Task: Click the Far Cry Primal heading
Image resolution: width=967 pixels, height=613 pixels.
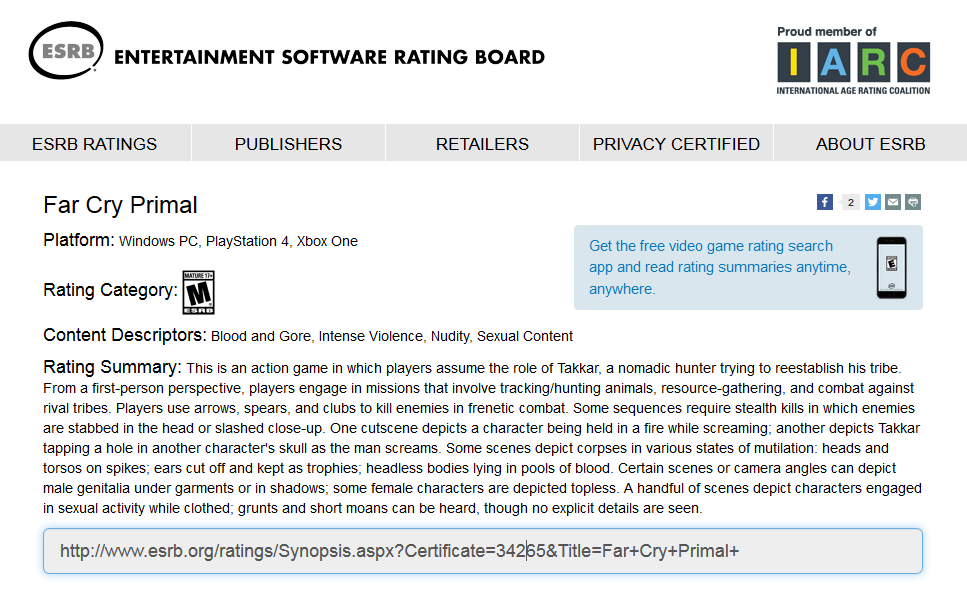Action: tap(120, 206)
